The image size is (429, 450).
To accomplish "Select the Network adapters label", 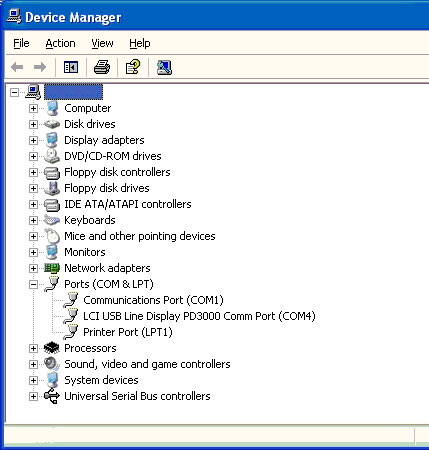I will coord(107,268).
